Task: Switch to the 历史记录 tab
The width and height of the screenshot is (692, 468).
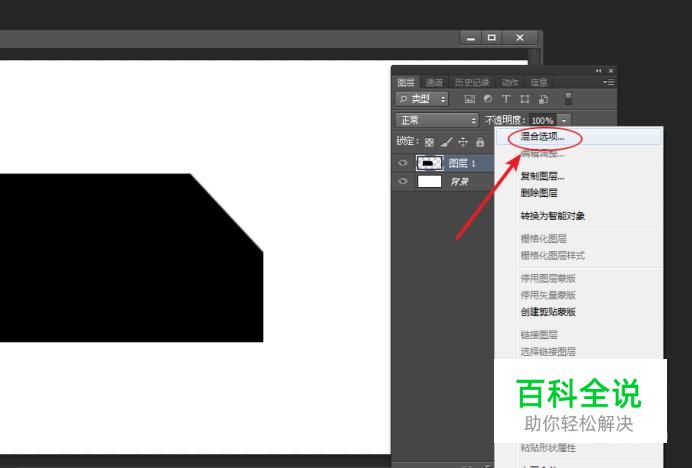Action: [x=472, y=83]
